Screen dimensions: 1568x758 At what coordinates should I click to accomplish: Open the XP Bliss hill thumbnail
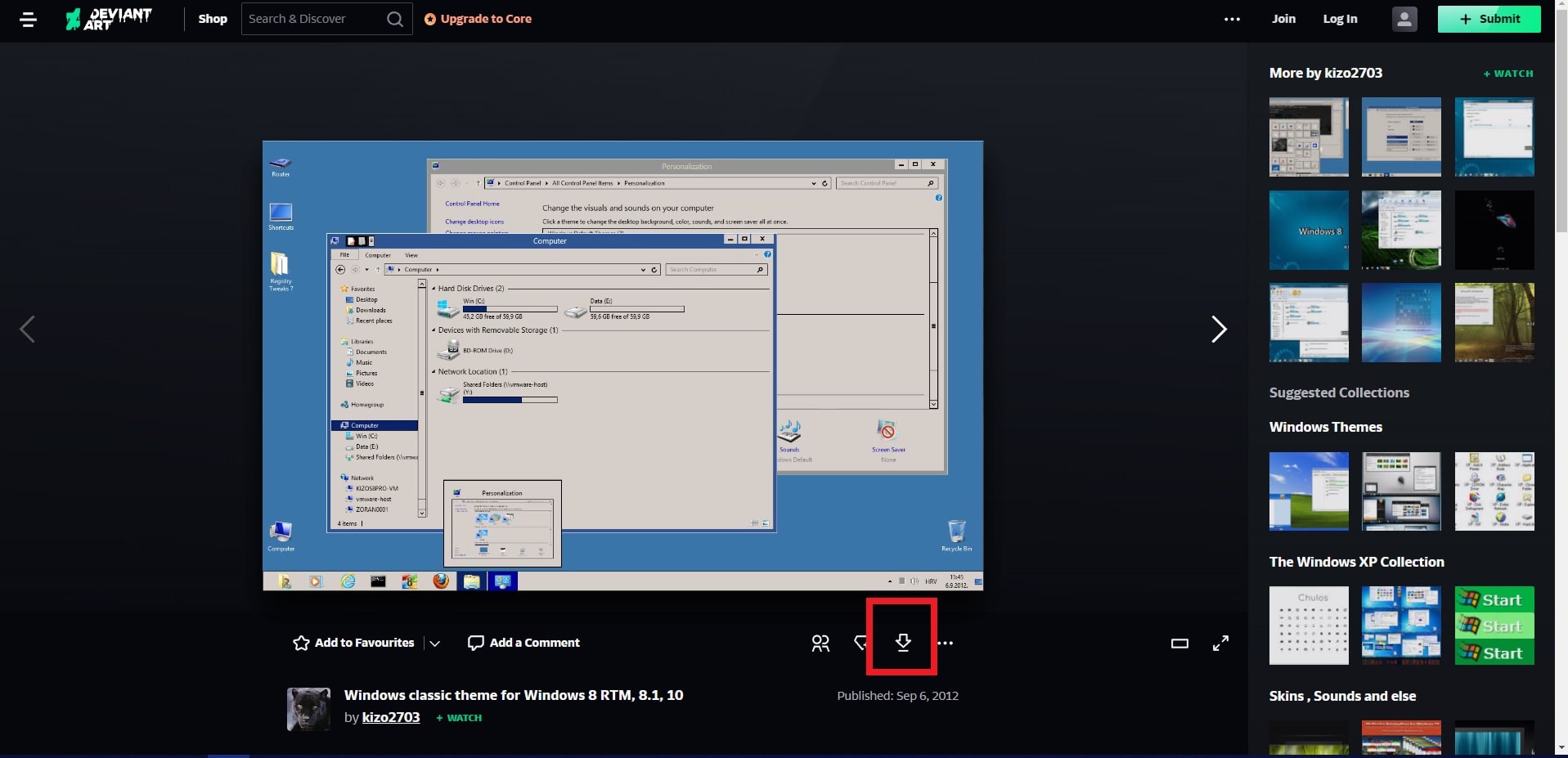(x=1309, y=491)
